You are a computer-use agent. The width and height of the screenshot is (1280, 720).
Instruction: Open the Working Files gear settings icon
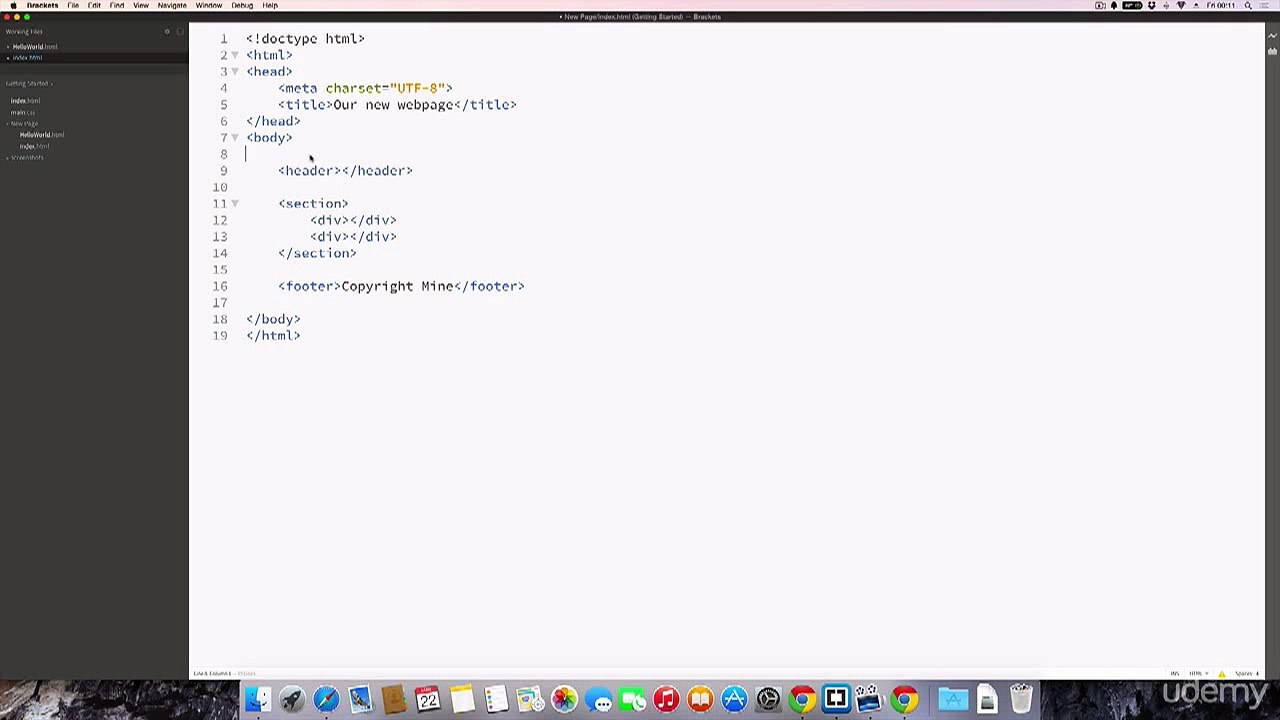[x=167, y=32]
